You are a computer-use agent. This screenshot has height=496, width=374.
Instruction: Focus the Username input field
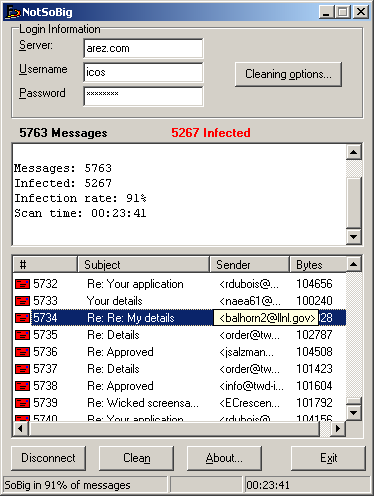click(143, 72)
